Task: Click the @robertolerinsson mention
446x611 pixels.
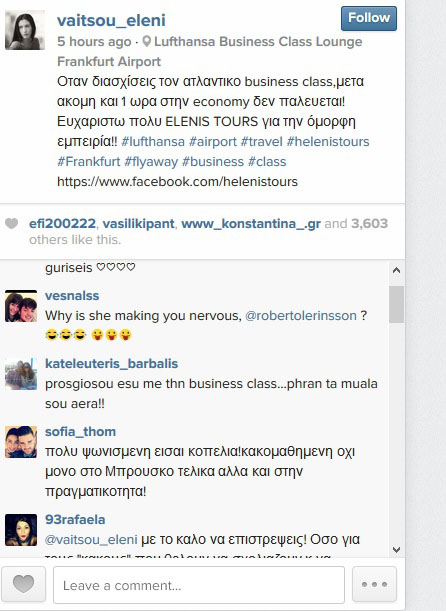Action: [301, 316]
